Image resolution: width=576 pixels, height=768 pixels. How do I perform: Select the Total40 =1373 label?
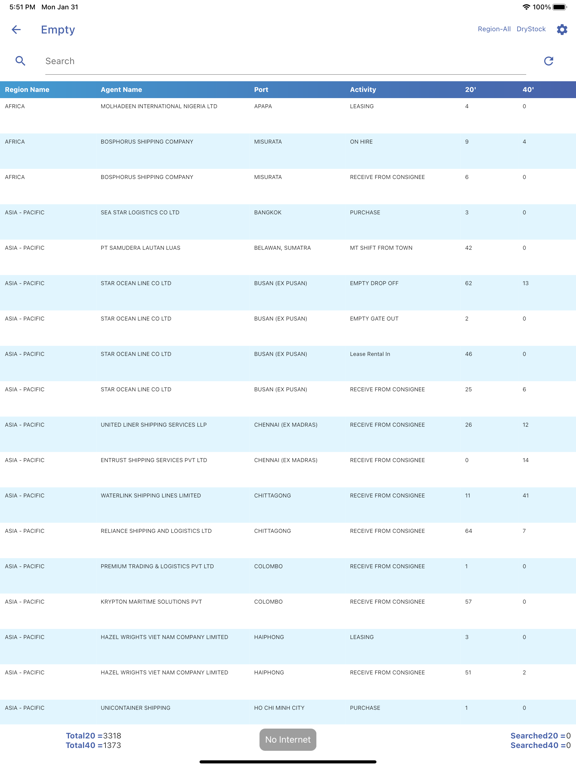[94, 745]
